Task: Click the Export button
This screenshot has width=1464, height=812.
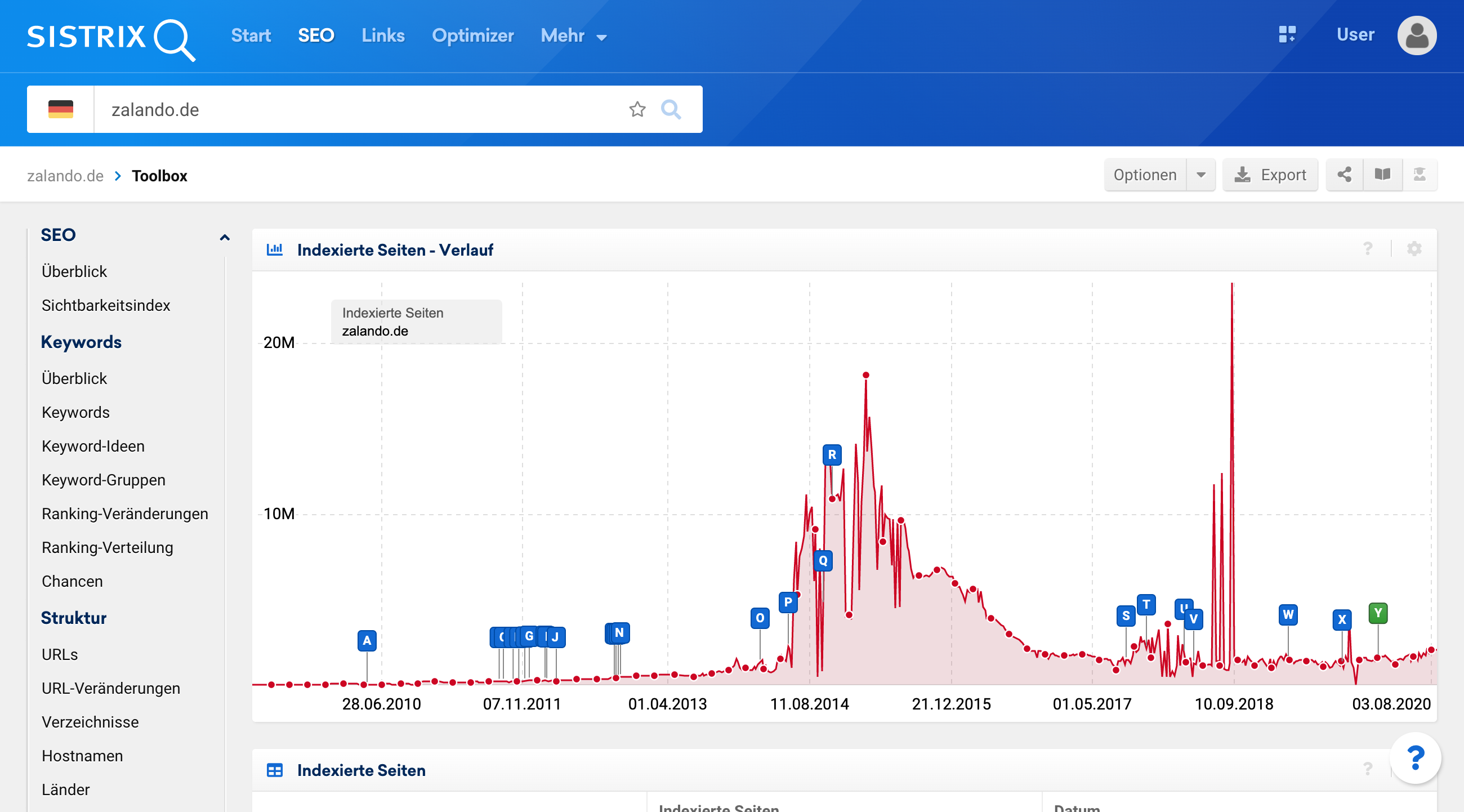Action: click(x=1270, y=175)
